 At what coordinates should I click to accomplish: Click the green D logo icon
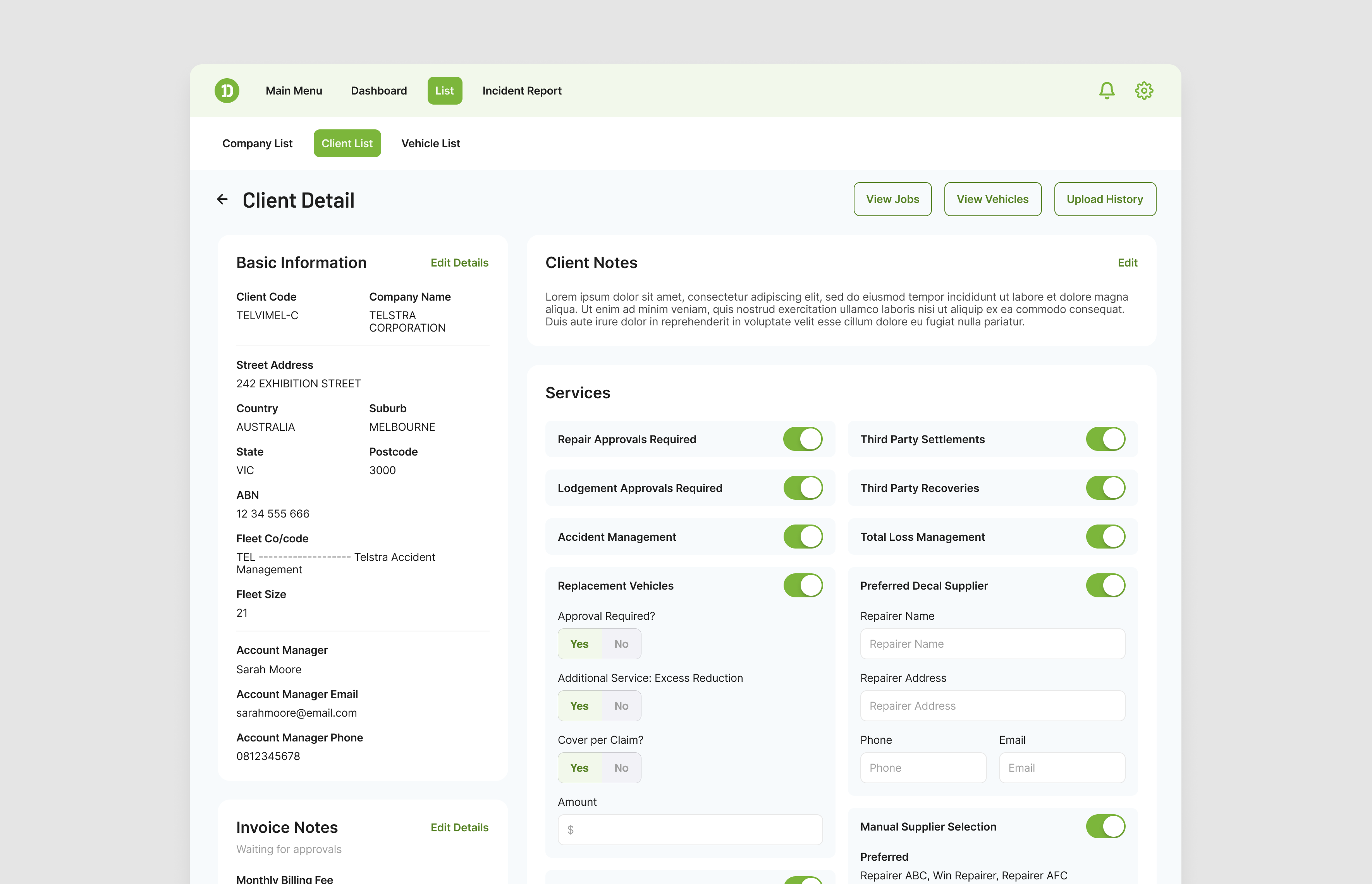[227, 91]
